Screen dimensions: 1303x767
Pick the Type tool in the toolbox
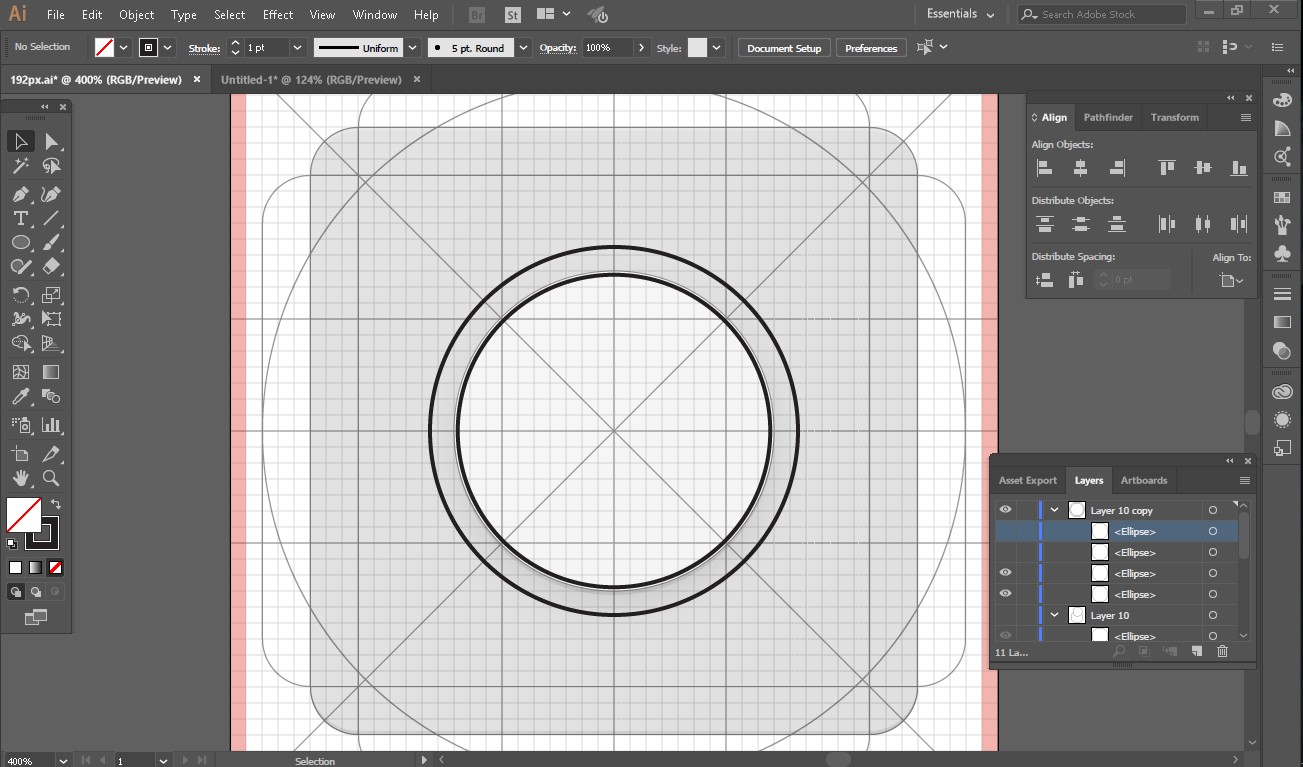coord(20,218)
